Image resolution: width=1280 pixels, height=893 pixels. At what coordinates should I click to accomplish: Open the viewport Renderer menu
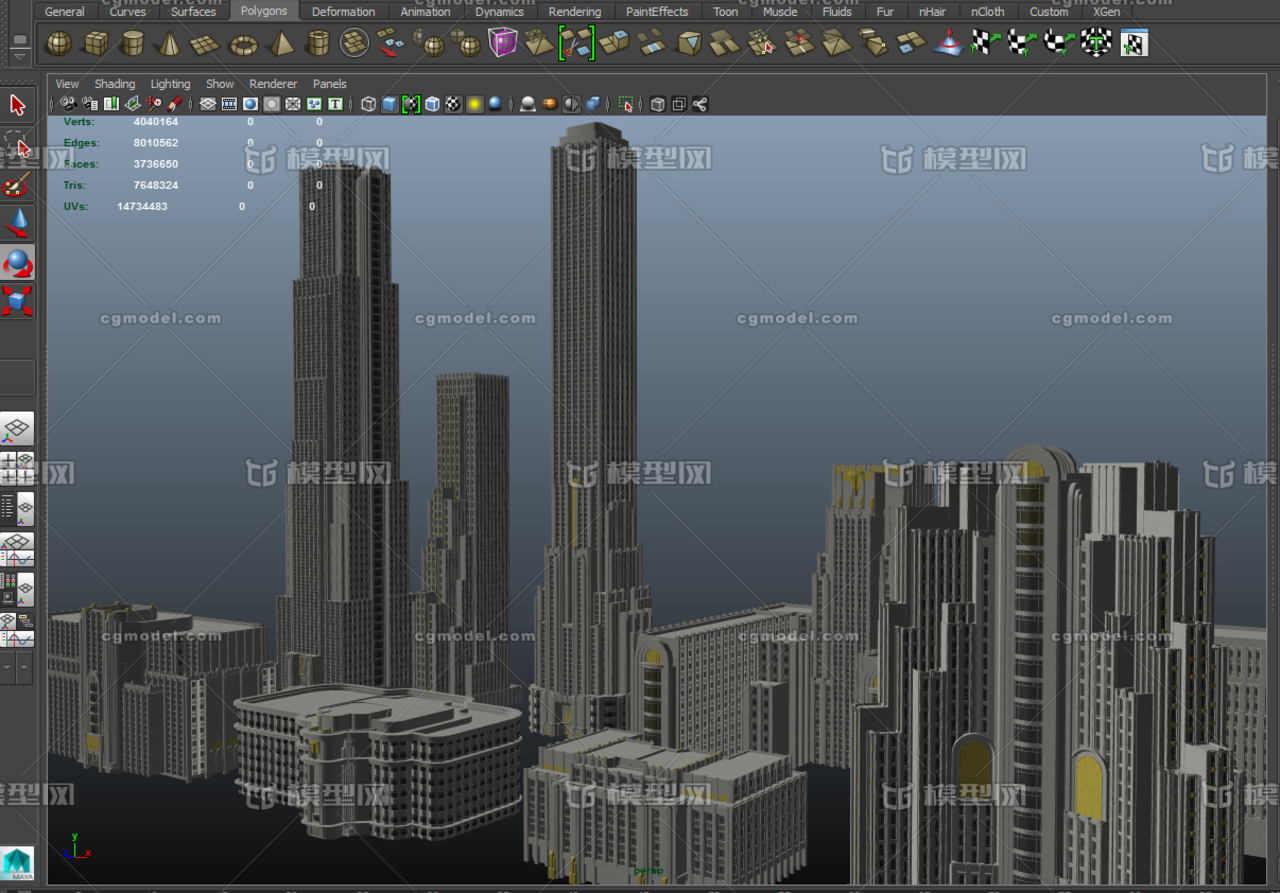pyautogui.click(x=273, y=84)
